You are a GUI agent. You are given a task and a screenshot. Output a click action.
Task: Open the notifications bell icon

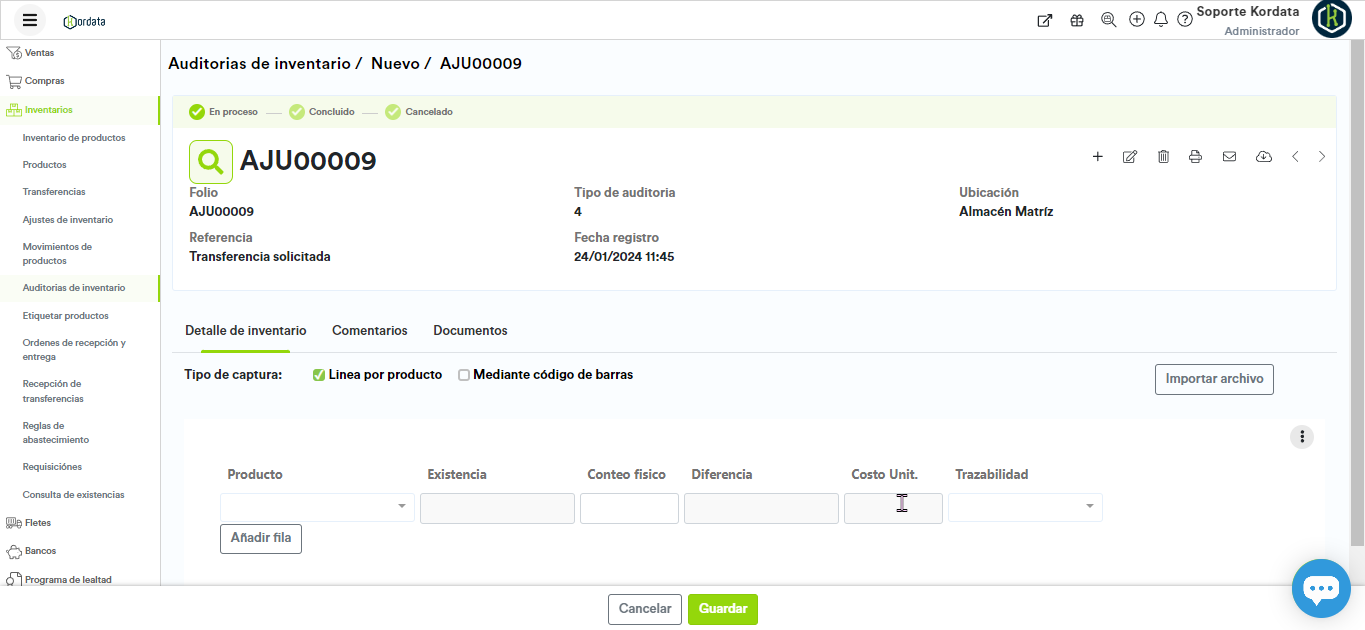click(x=1161, y=20)
